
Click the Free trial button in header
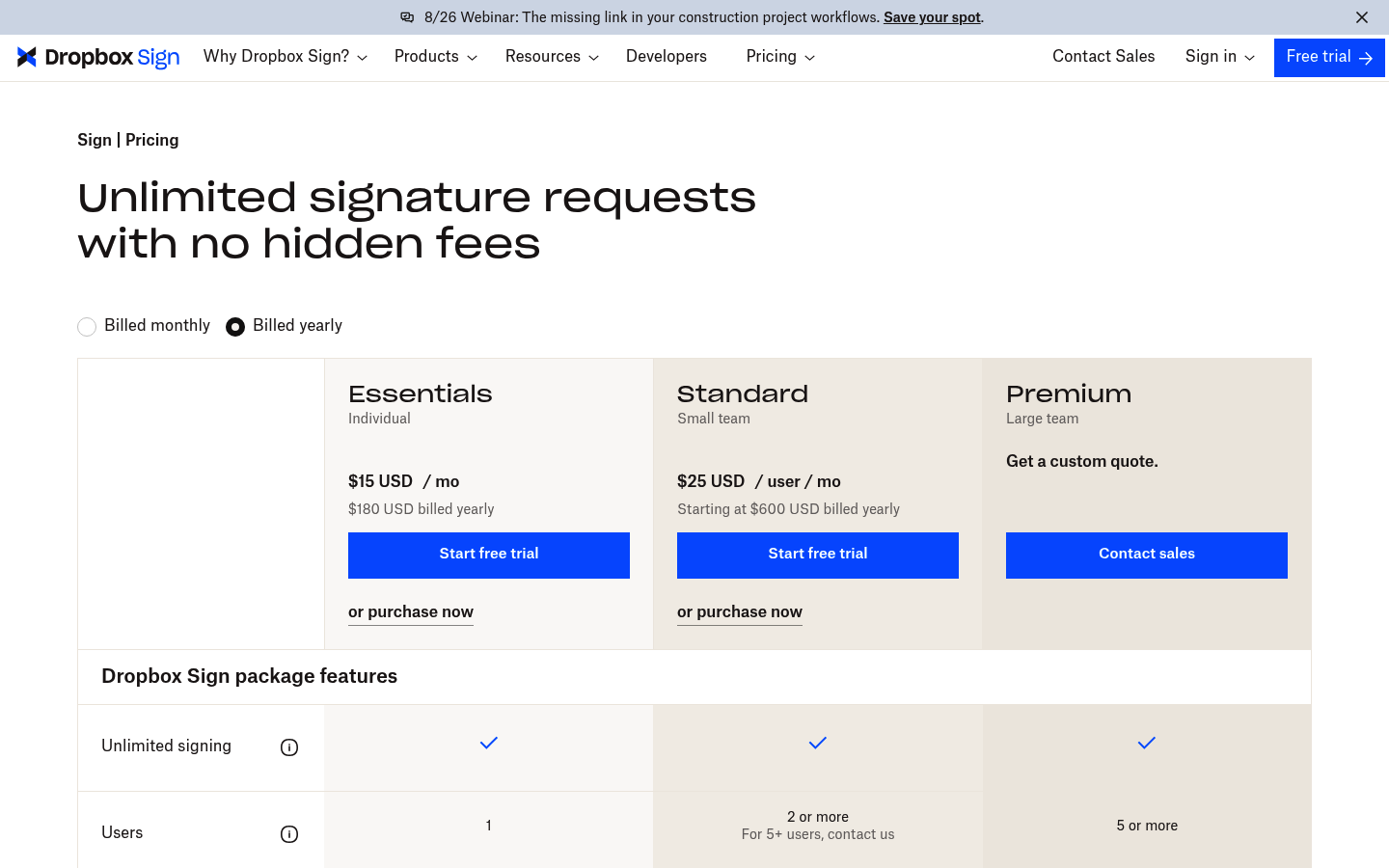click(x=1329, y=58)
